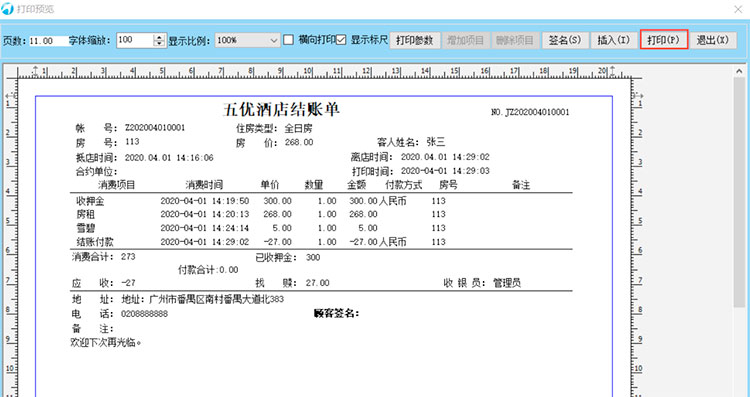Click account number Z202004010001
The height and width of the screenshot is (397, 750).
[x=155, y=128]
